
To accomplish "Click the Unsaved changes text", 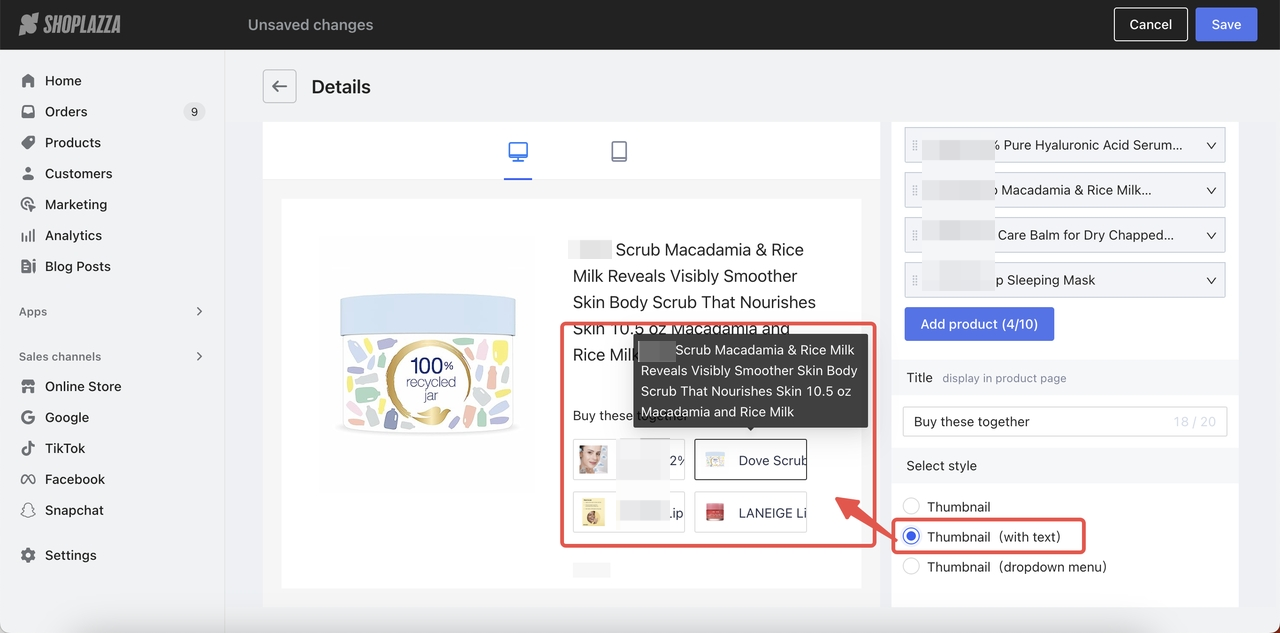I will click(310, 25).
